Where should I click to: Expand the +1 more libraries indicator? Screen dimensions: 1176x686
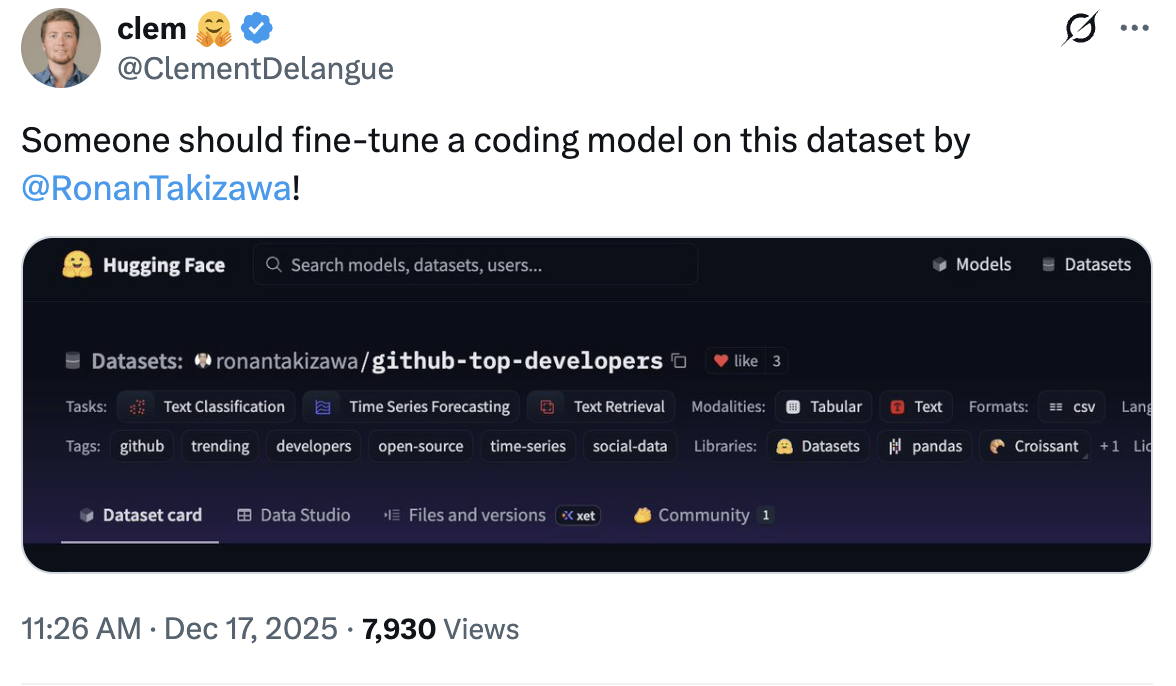click(x=1109, y=446)
